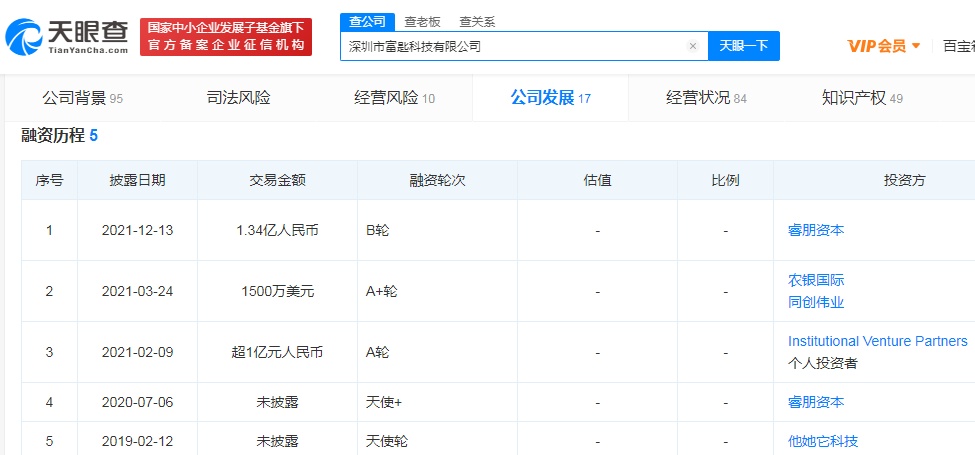Click the 比例 column header
This screenshot has width=975, height=455.
click(x=725, y=181)
